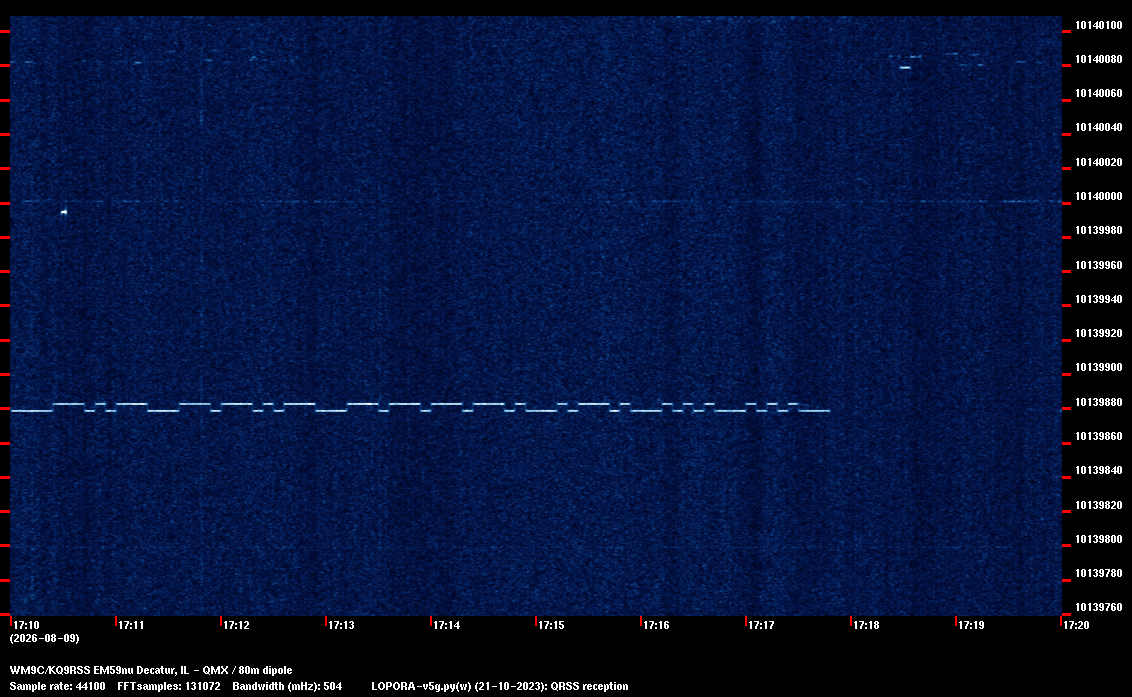Click the 17:16 time label
1132x697 pixels.
click(656, 625)
